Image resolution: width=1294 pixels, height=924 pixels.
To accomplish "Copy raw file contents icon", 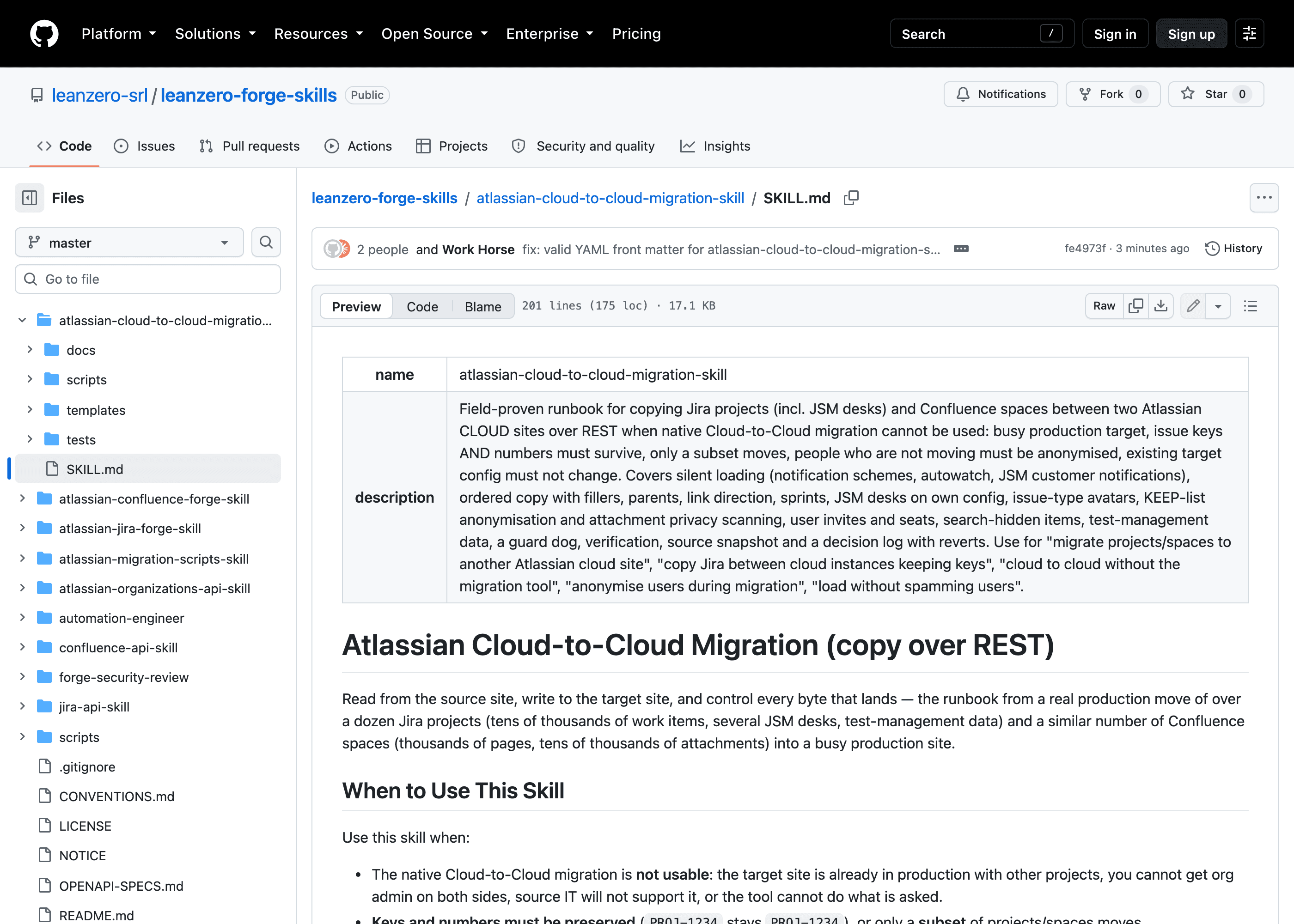I will coord(1136,306).
